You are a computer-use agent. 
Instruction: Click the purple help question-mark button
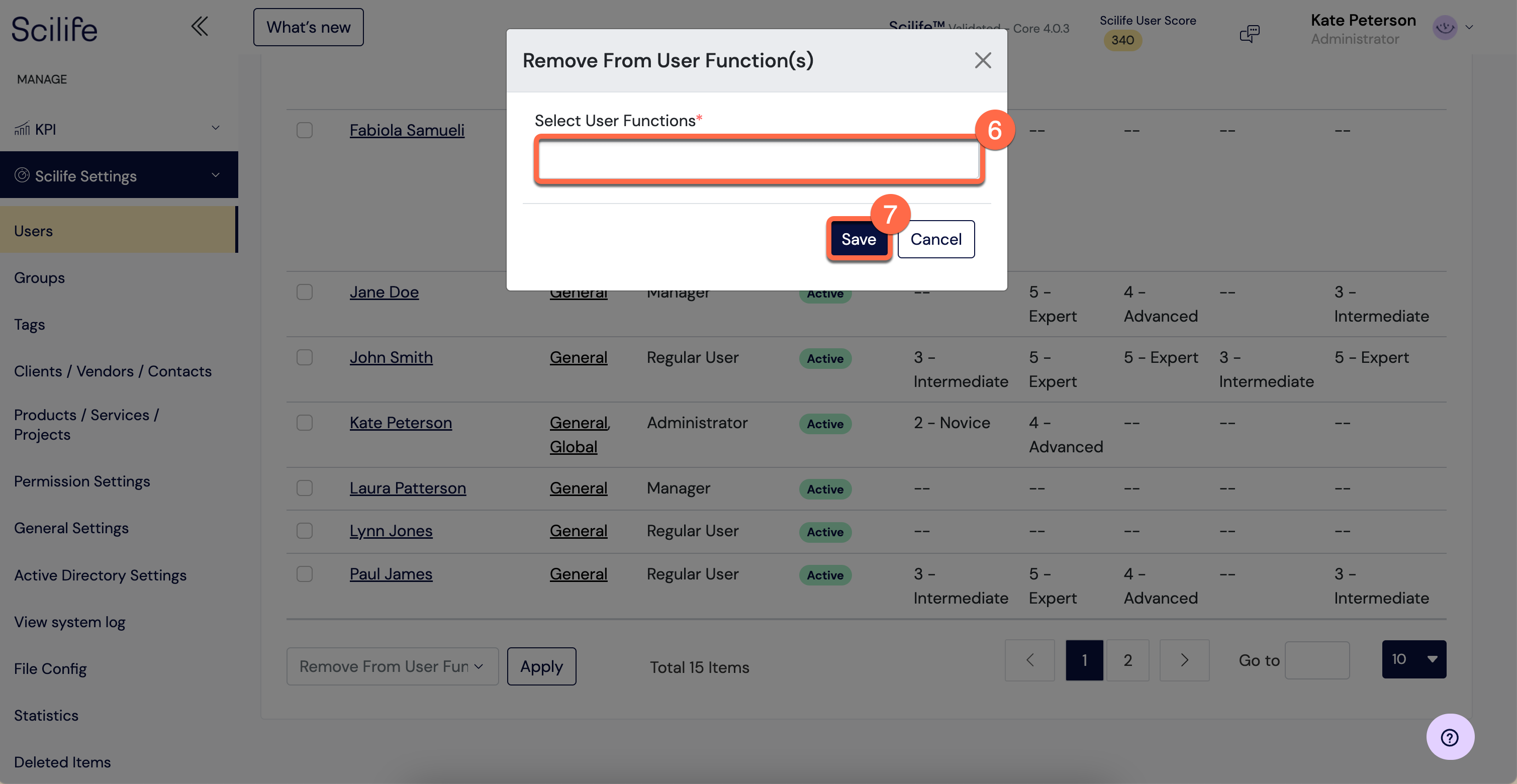pos(1450,737)
